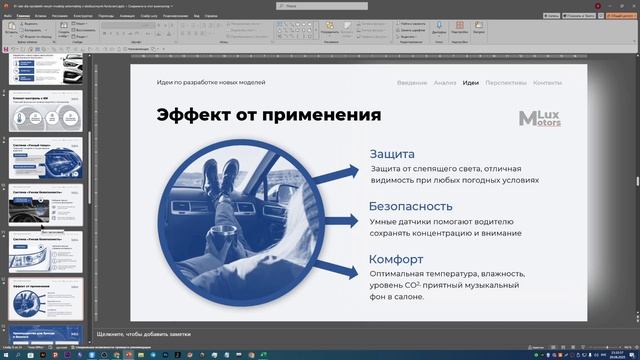Toggle Italic formatting
The image size is (640, 360).
click(111, 34)
